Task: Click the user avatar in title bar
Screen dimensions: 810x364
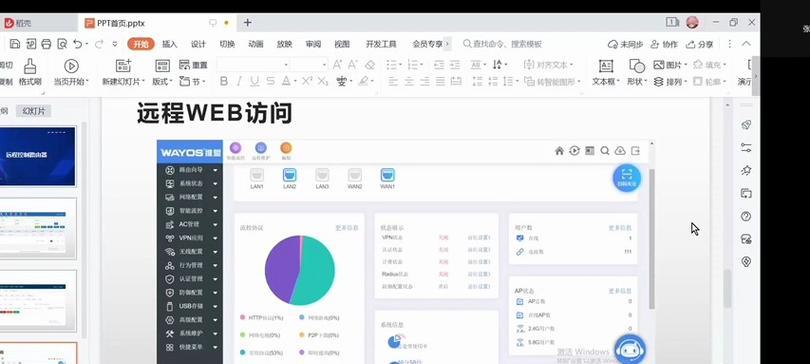Action: coord(692,23)
